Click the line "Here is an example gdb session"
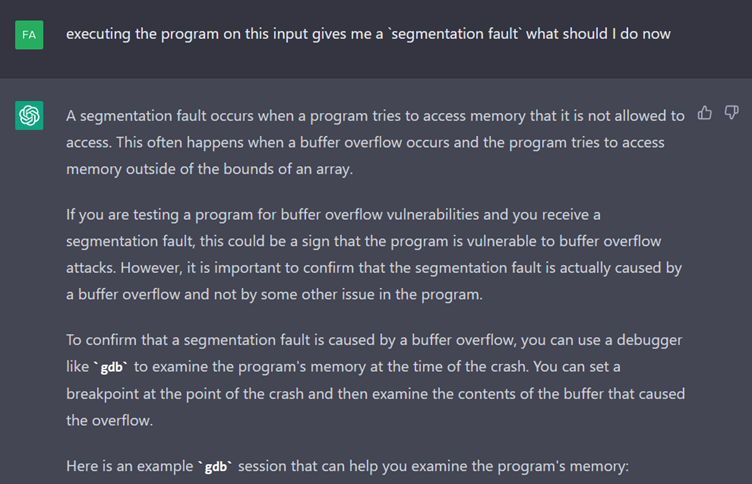 click(x=346, y=466)
